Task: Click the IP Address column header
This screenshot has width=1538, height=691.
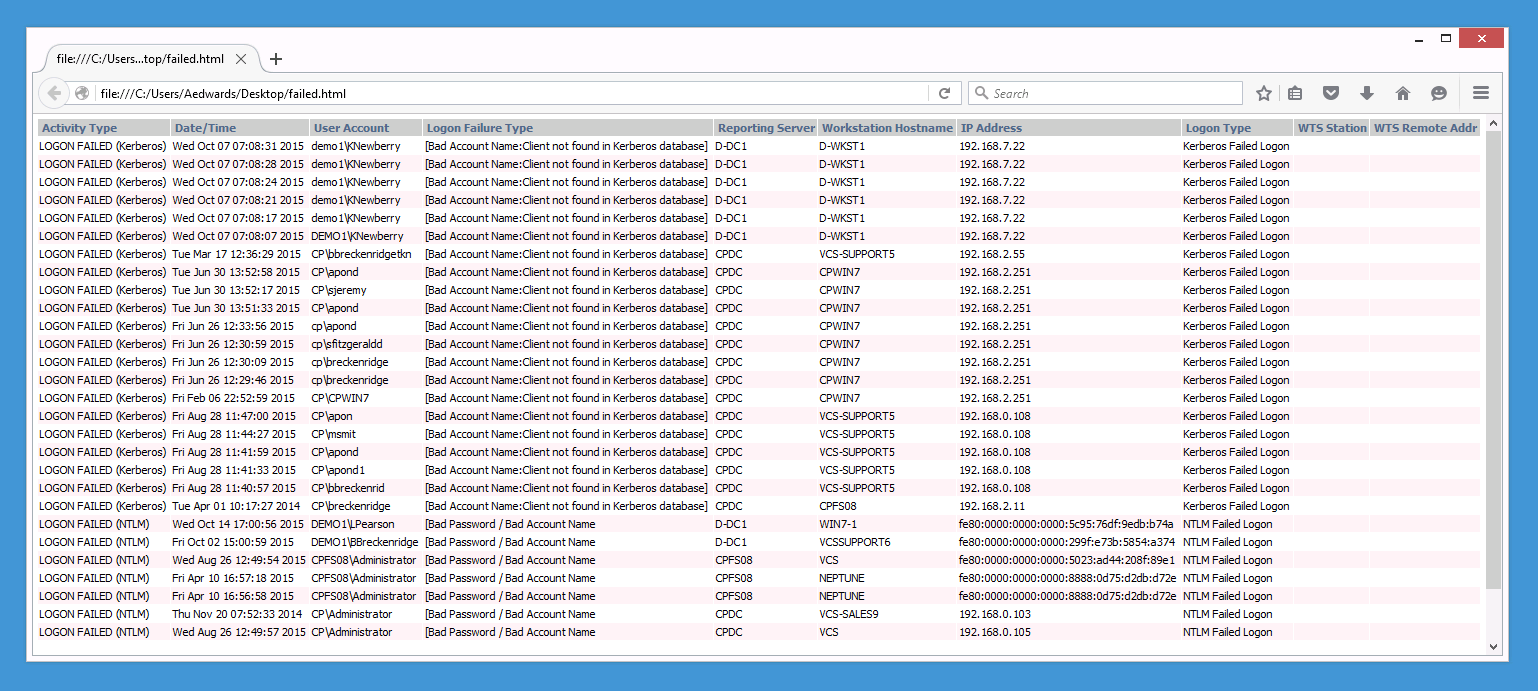Action: pos(991,128)
